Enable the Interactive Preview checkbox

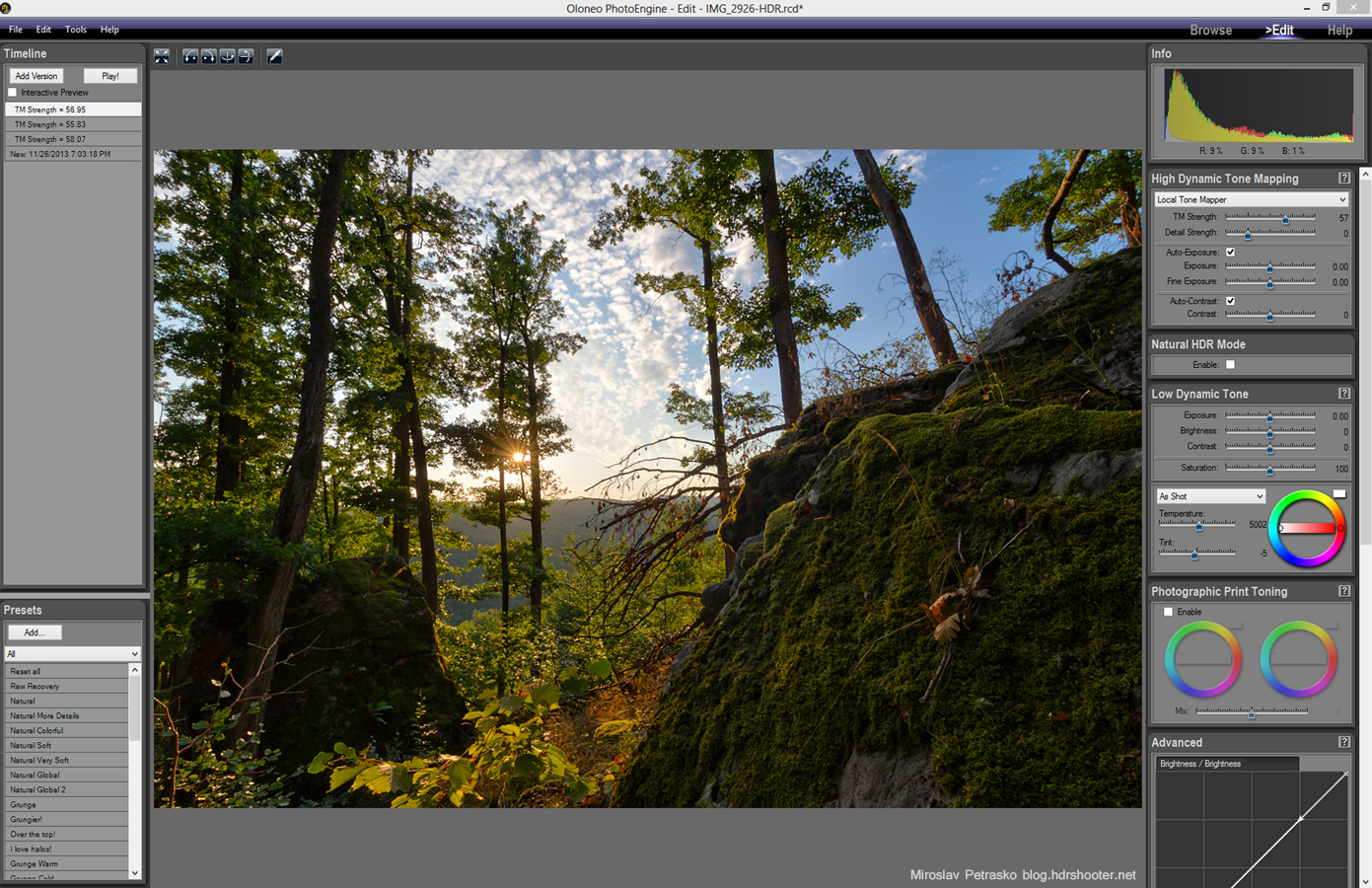click(x=14, y=93)
